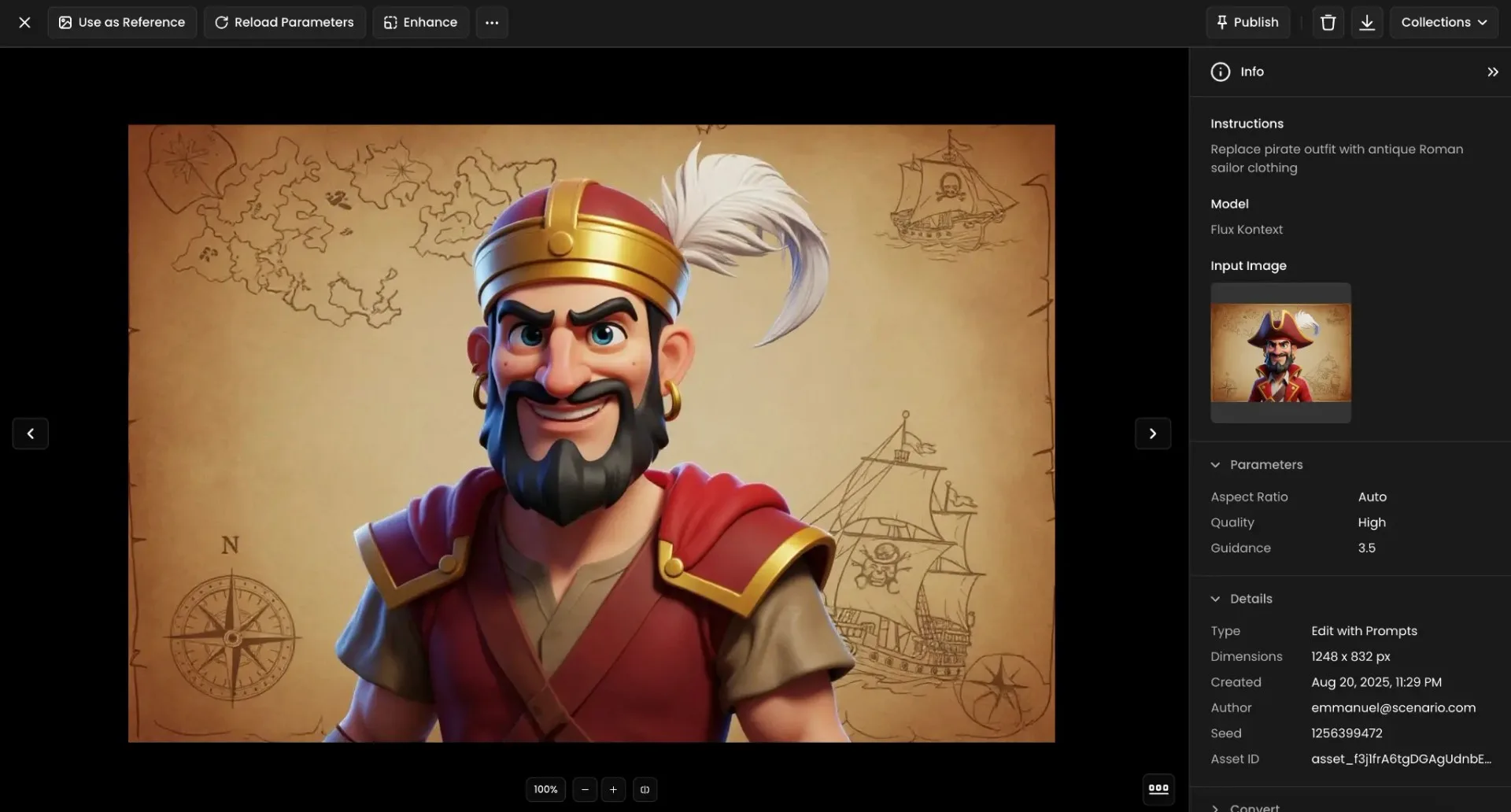This screenshot has width=1511, height=812.
Task: Zoom in on the image
Action: pyautogui.click(x=613, y=789)
